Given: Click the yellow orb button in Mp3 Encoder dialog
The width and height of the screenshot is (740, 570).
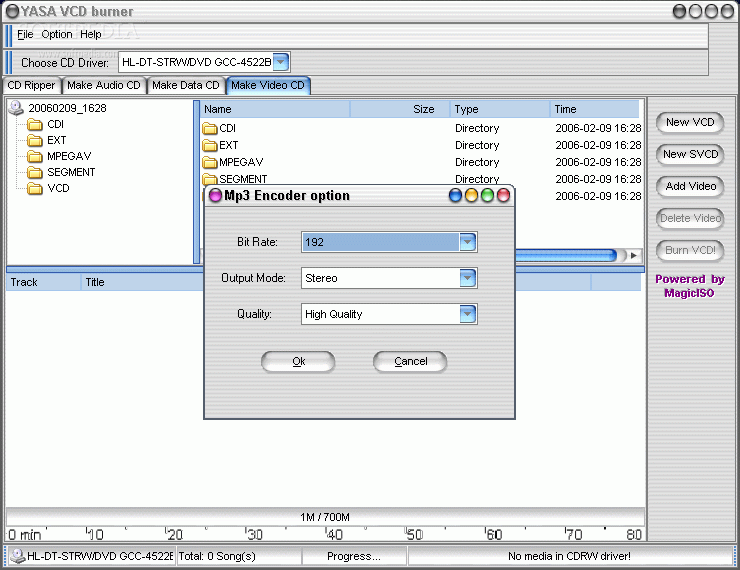Looking at the screenshot, I should (471, 195).
